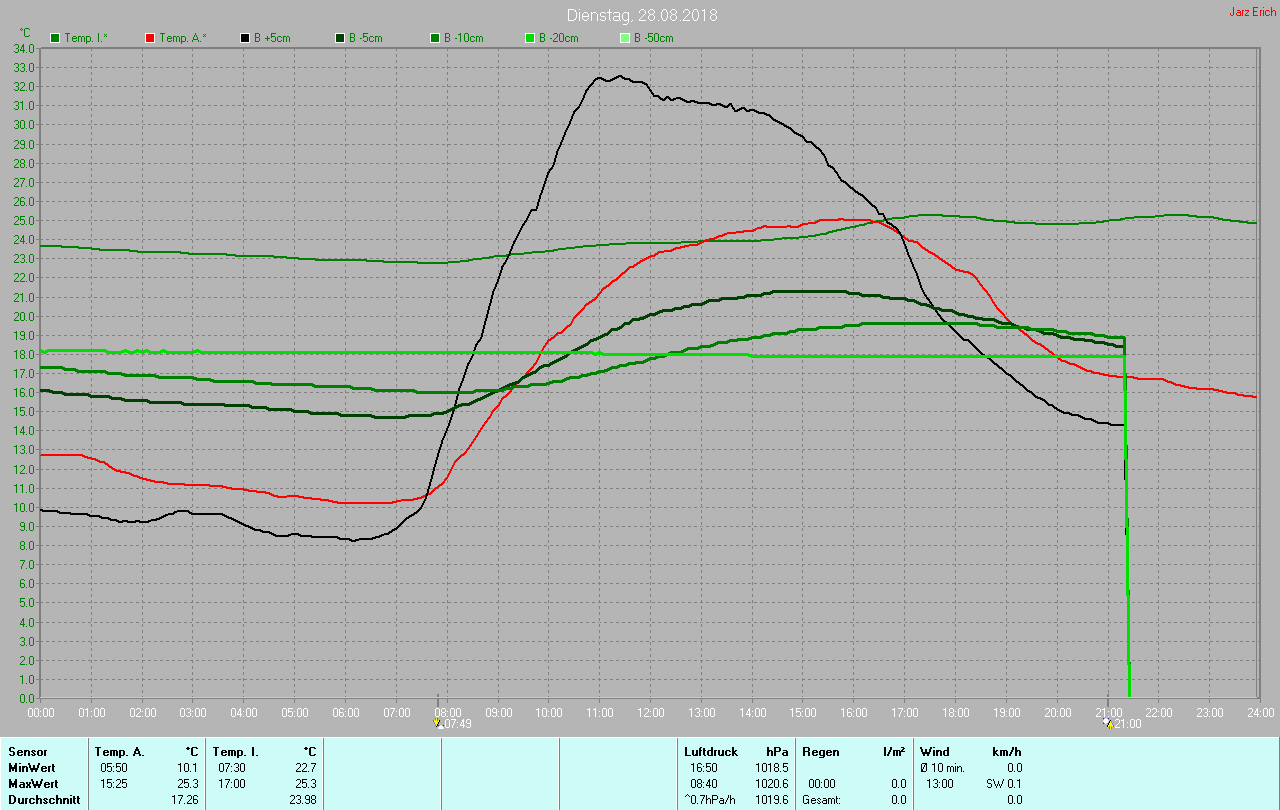Click the '34.0' y-axis label
Image resolution: width=1280 pixels, height=810 pixels.
click(24, 48)
